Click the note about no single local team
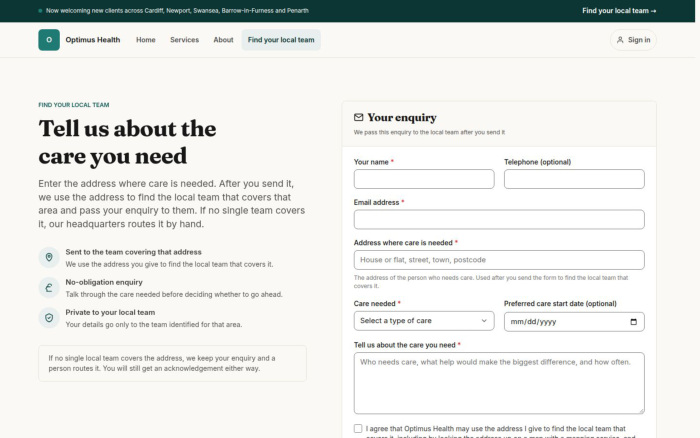The width and height of the screenshot is (700, 438). click(172, 363)
